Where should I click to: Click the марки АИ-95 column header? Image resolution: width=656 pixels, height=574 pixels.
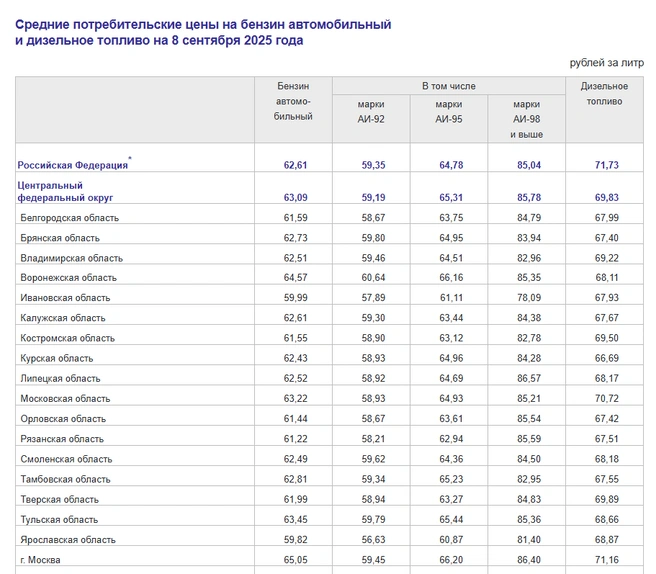(449, 112)
